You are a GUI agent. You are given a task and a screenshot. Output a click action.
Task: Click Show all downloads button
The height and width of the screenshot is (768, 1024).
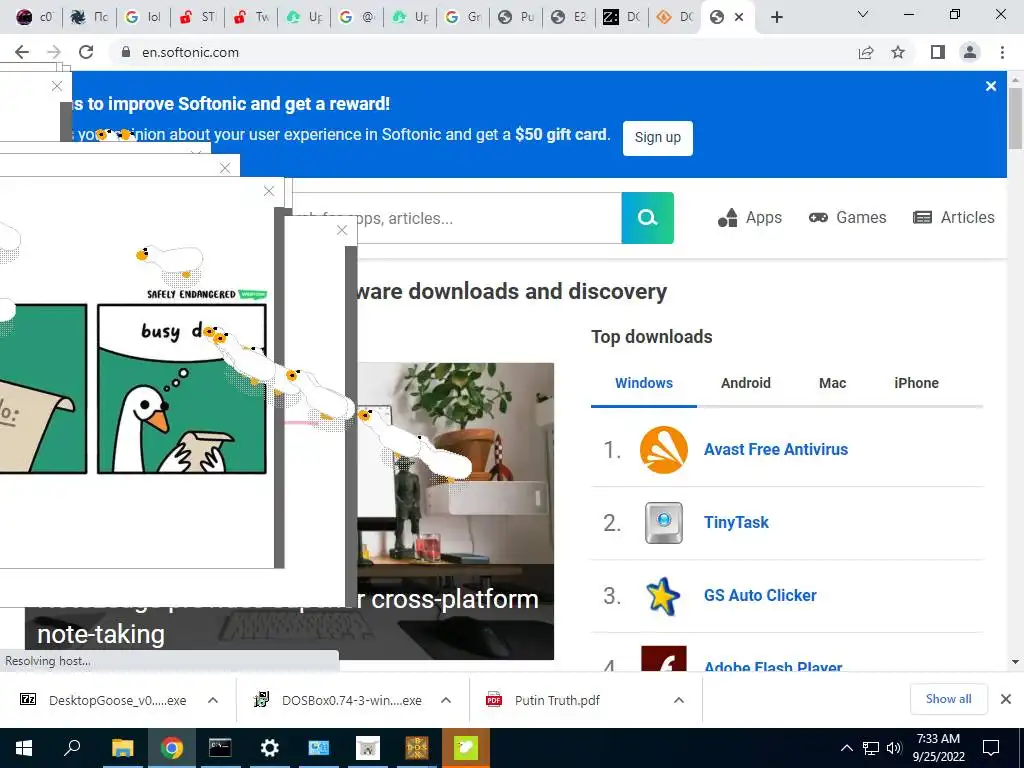click(948, 699)
